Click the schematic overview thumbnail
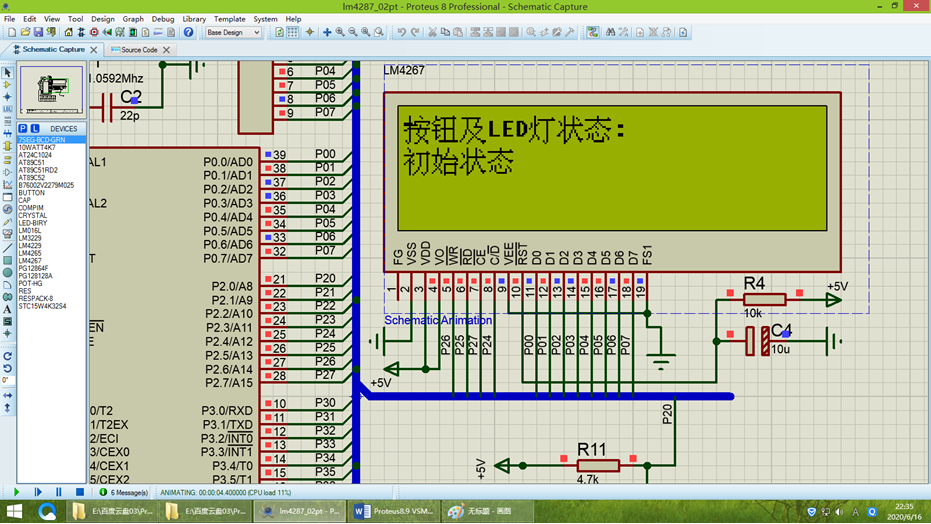 pos(51,90)
